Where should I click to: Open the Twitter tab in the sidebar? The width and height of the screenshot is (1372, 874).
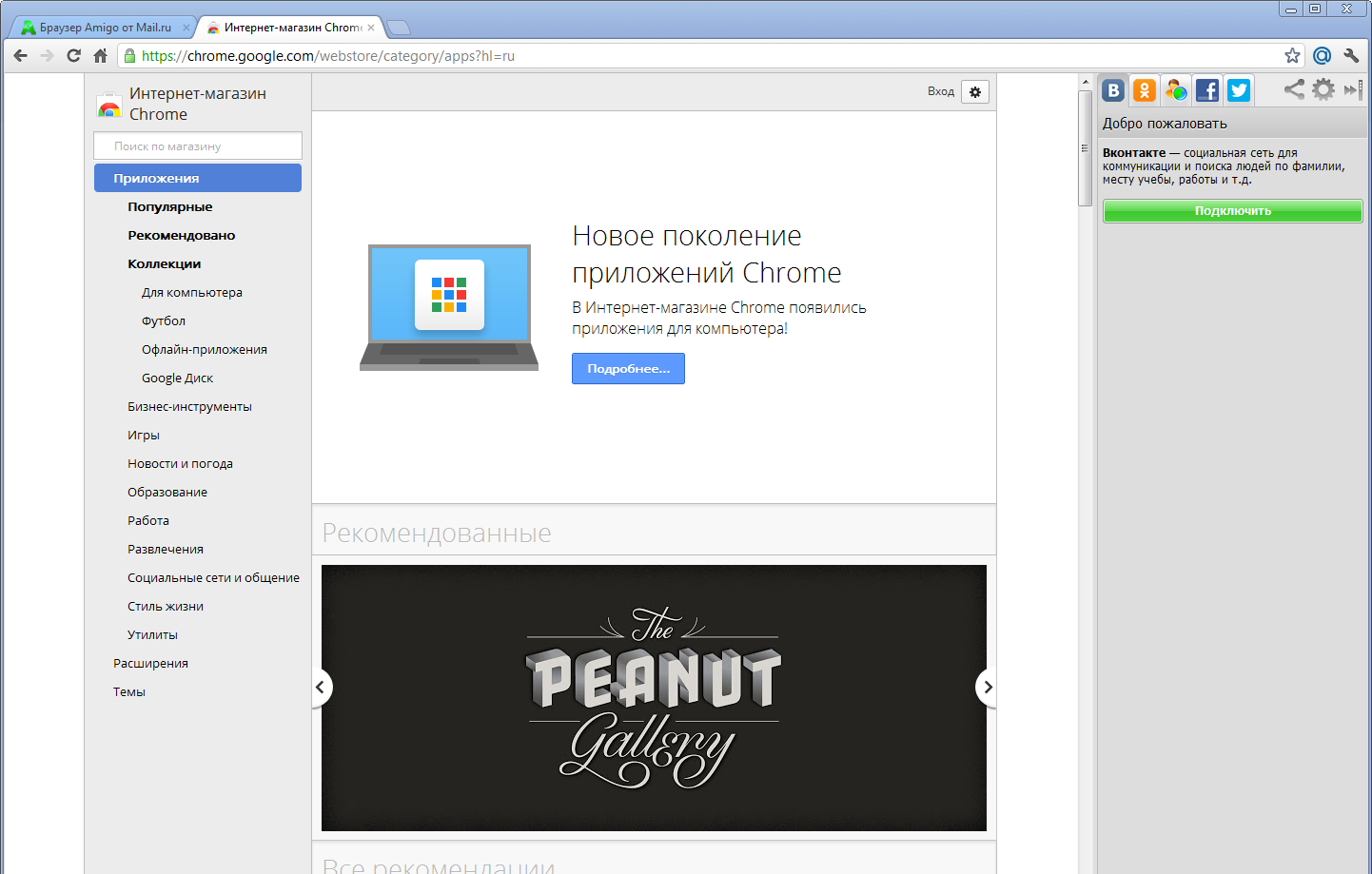[1238, 90]
